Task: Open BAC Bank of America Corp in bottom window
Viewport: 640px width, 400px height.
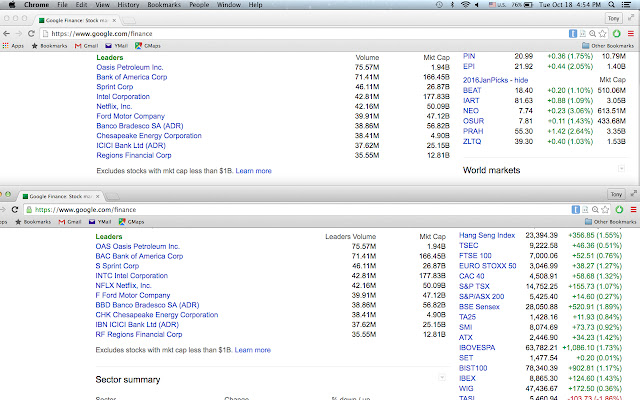Action: click(139, 256)
